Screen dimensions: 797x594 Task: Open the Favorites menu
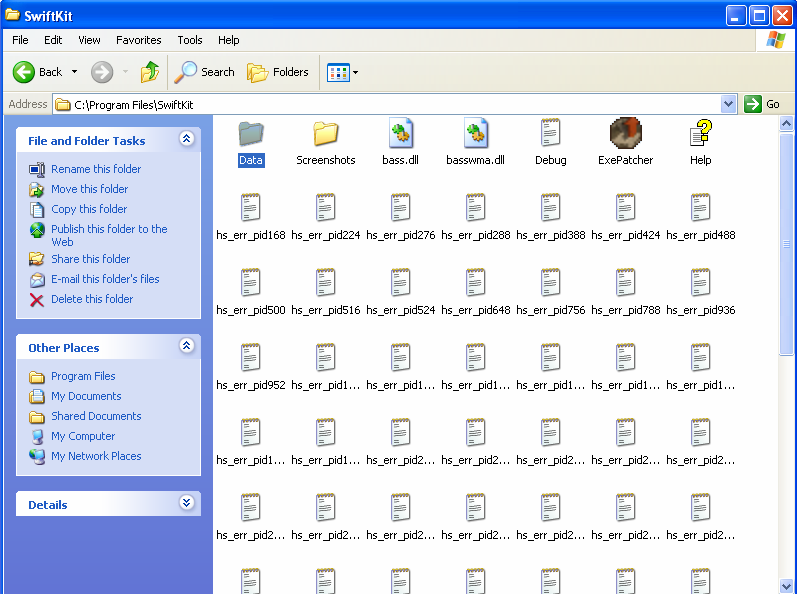[138, 40]
